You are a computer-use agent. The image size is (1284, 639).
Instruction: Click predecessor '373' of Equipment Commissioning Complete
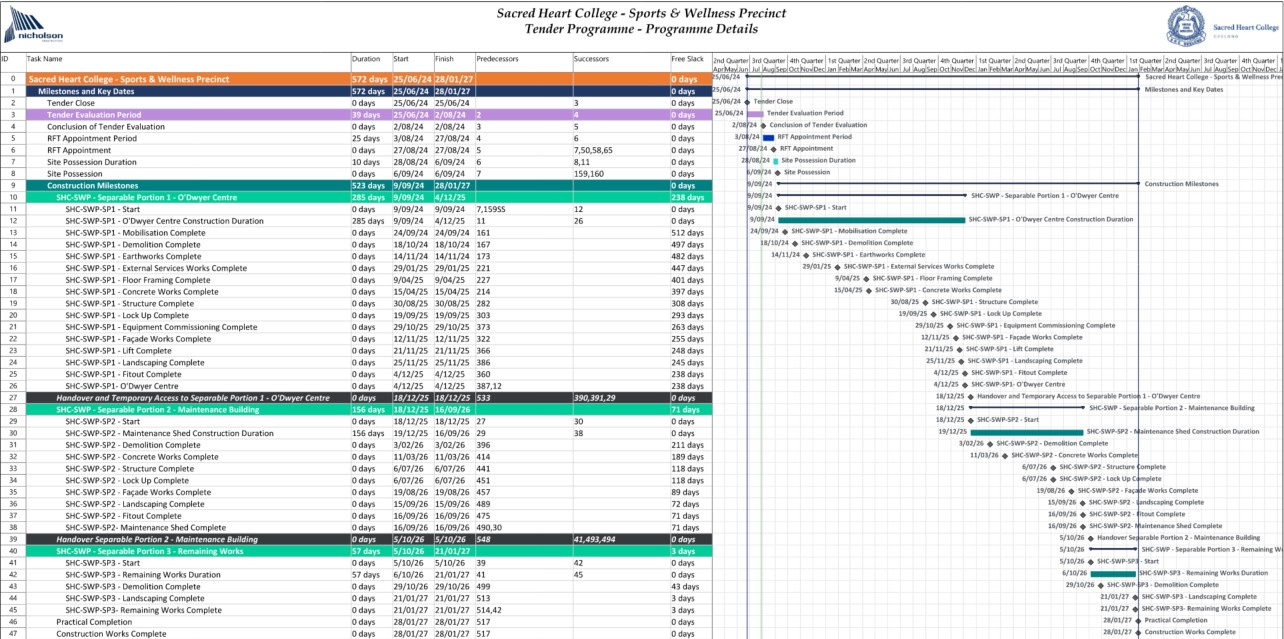tap(482, 327)
